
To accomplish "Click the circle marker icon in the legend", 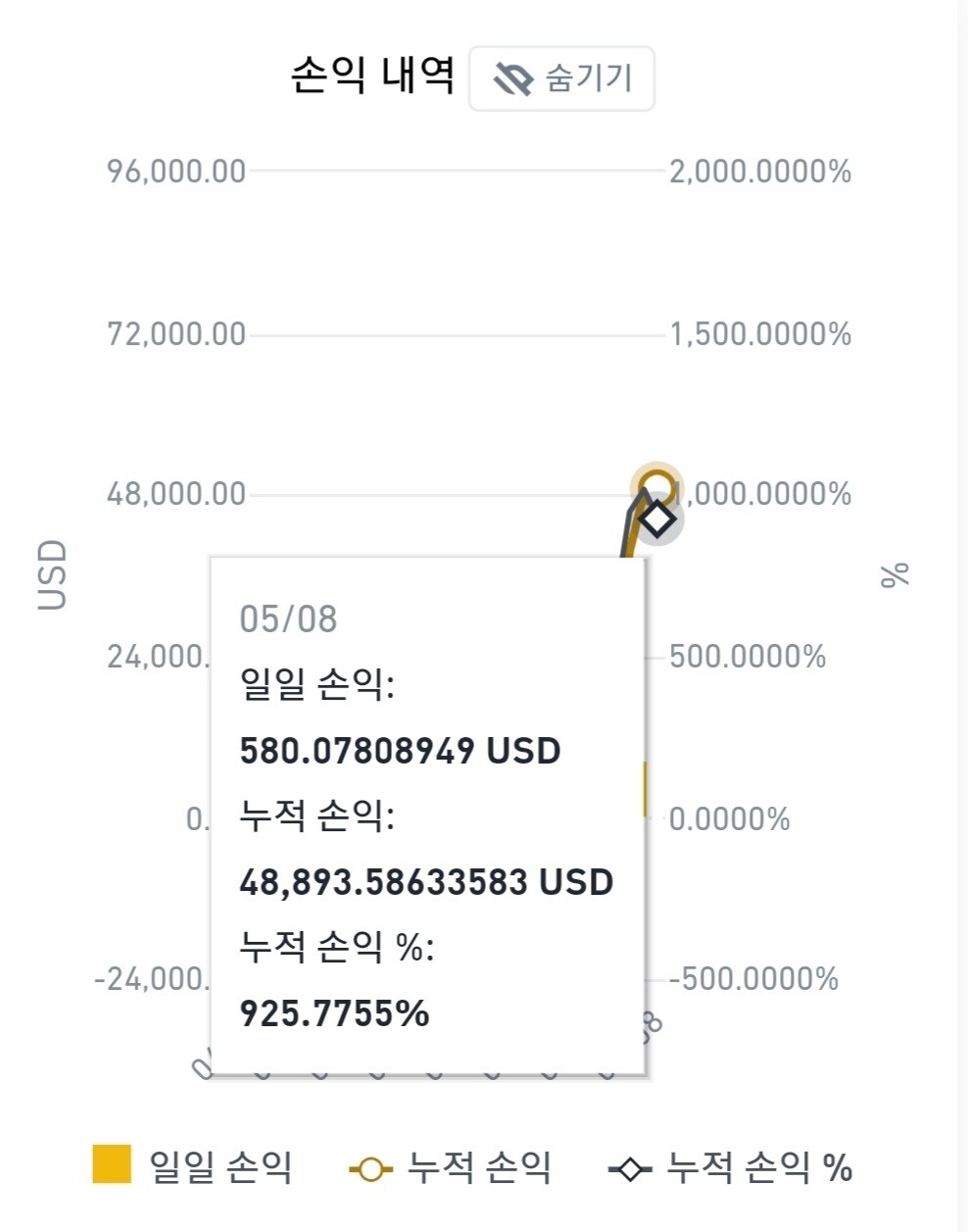I will tap(370, 1169).
